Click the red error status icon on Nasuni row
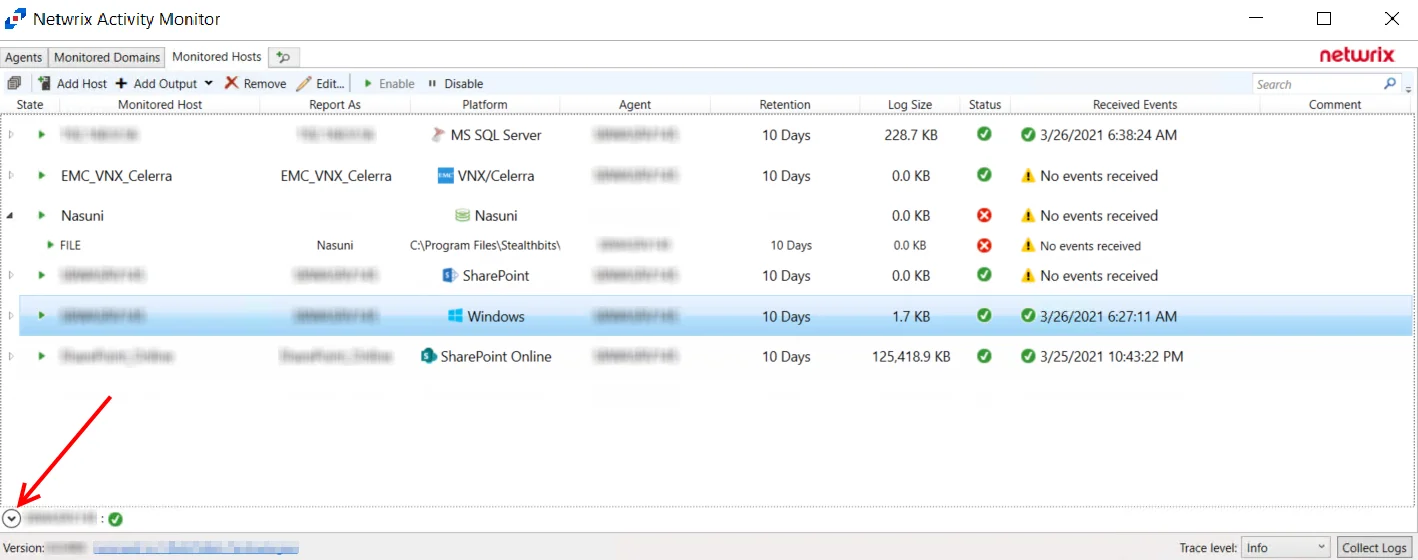 click(984, 215)
